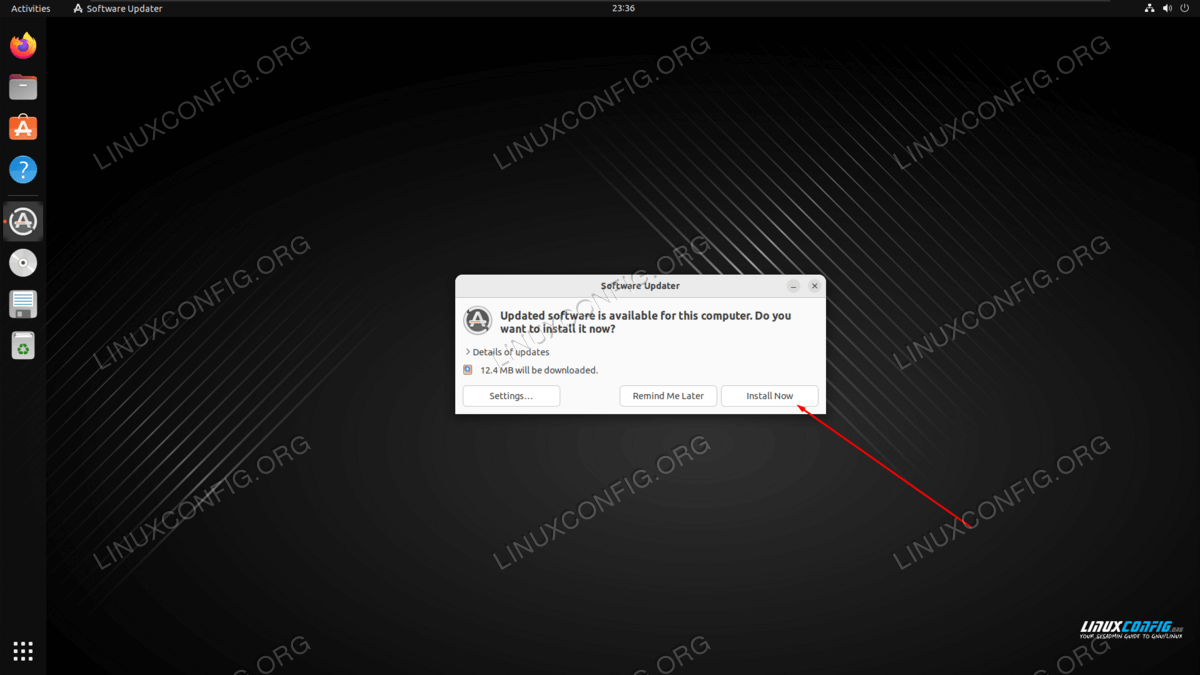This screenshot has height=675, width=1200.
Task: Click the '12.4 MB will be downloaded.' text
Action: pyautogui.click(x=539, y=370)
